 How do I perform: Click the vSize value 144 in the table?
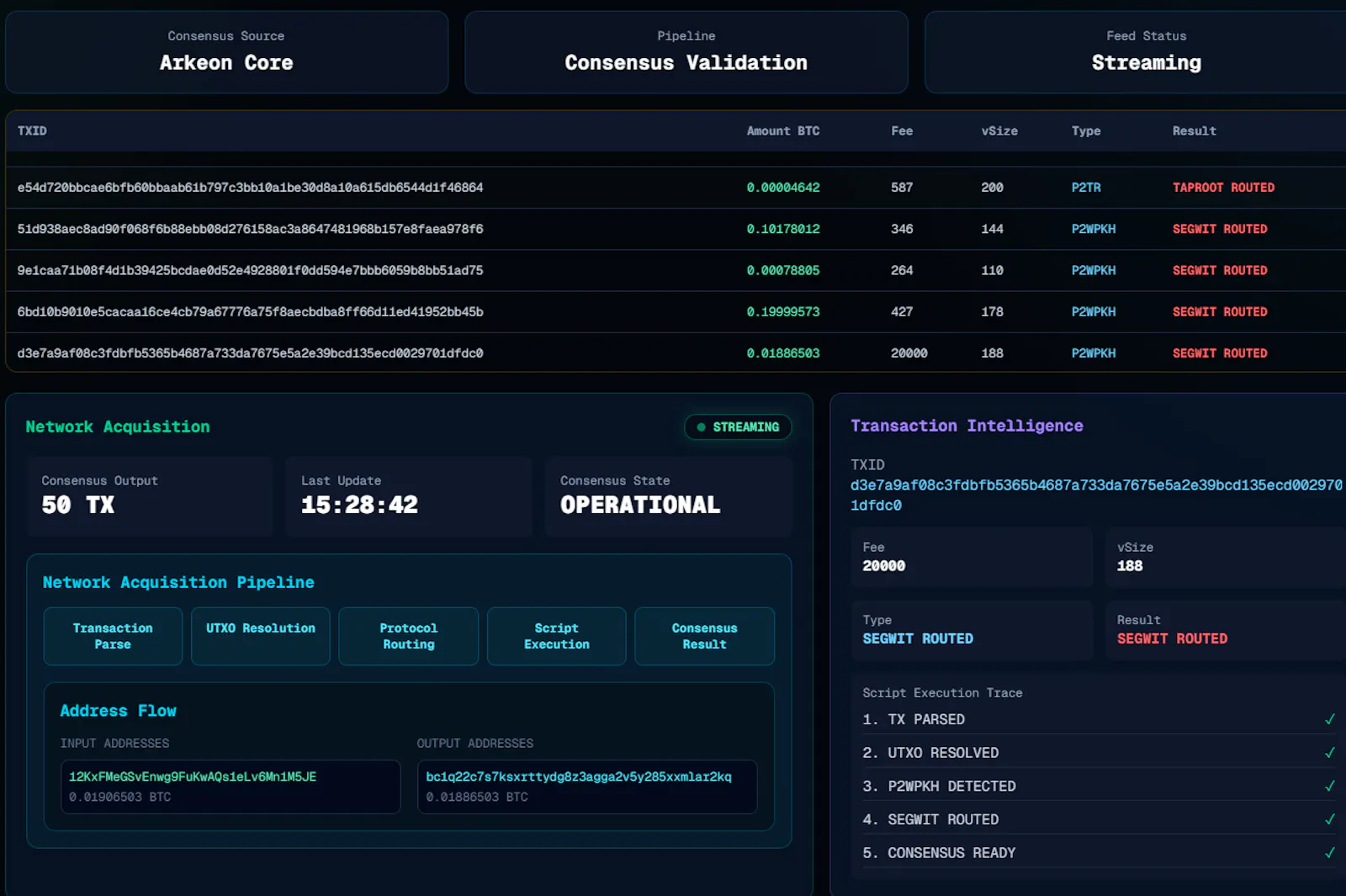tap(993, 229)
